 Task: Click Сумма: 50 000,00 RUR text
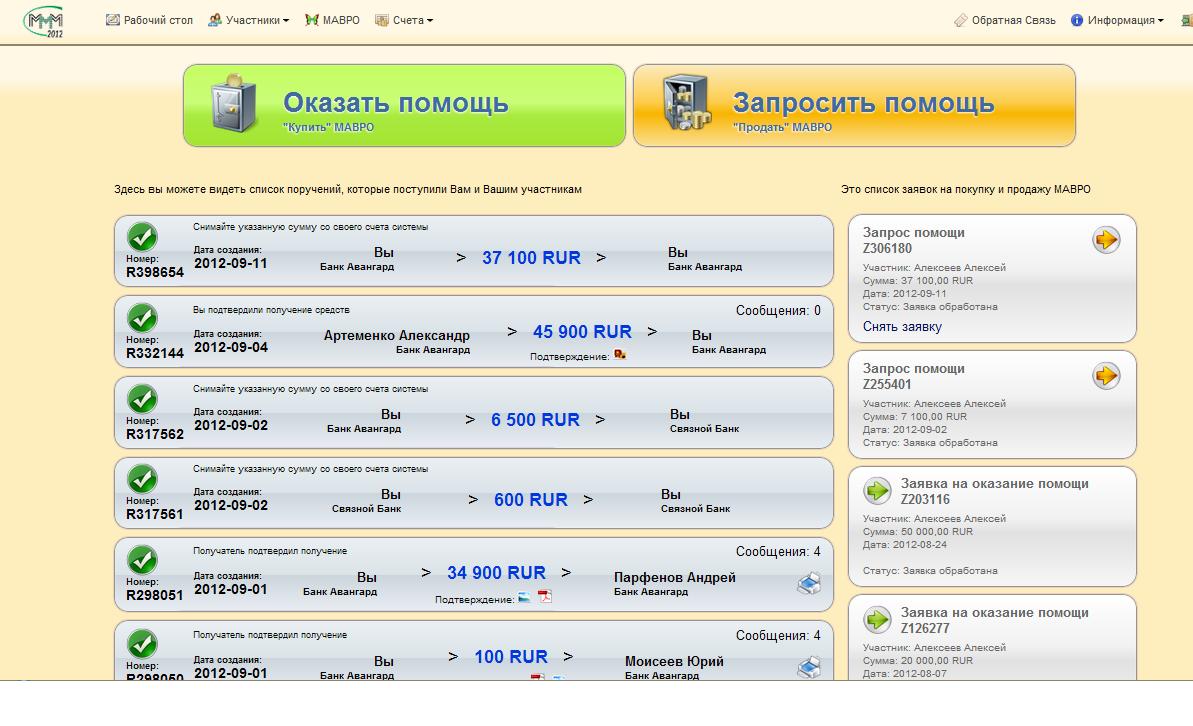tap(918, 532)
